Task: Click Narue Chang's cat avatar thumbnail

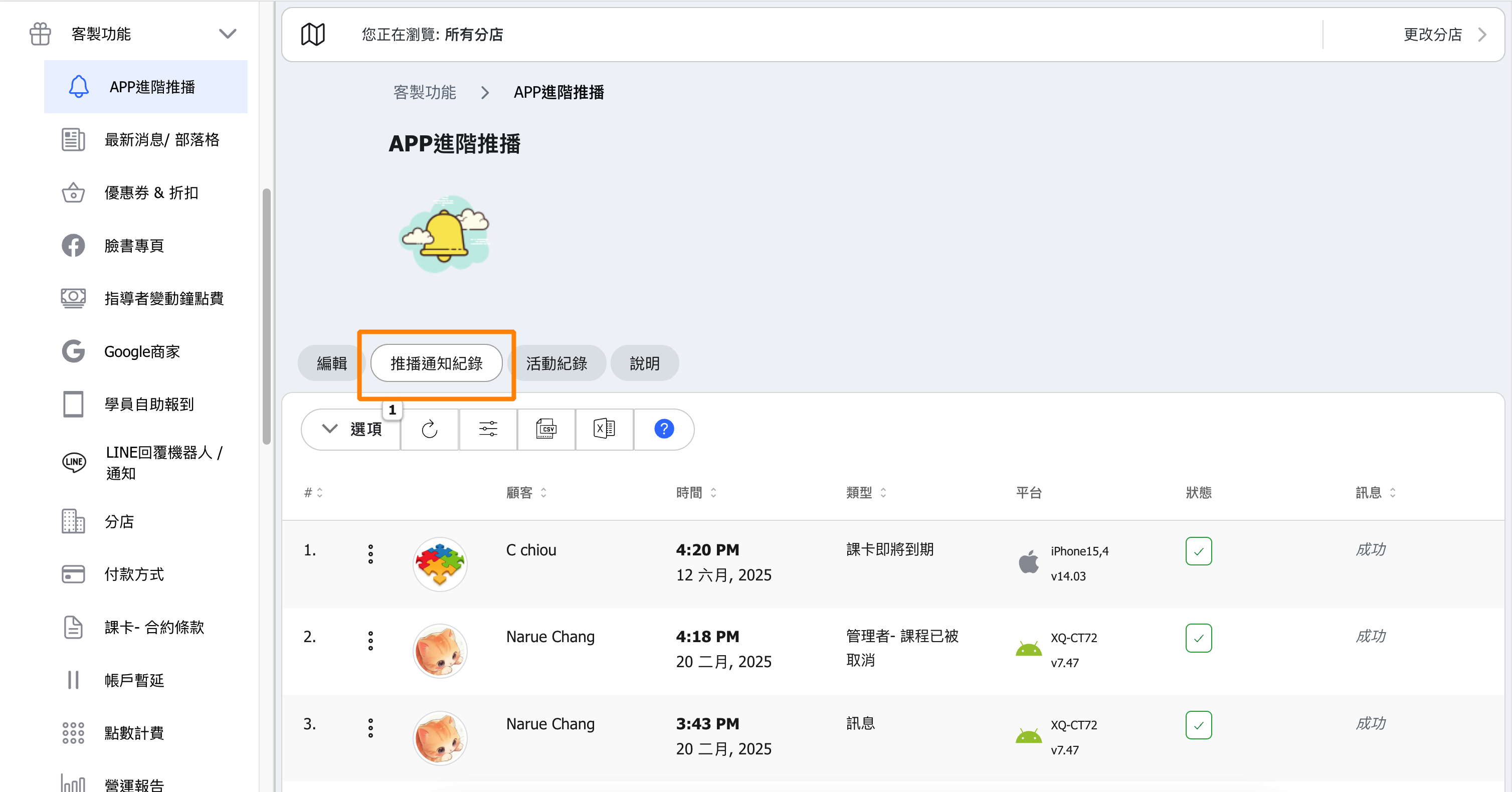Action: coord(440,651)
